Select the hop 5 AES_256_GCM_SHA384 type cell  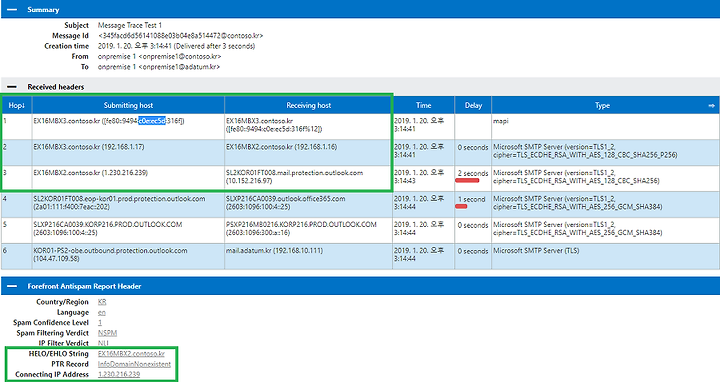pos(605,230)
